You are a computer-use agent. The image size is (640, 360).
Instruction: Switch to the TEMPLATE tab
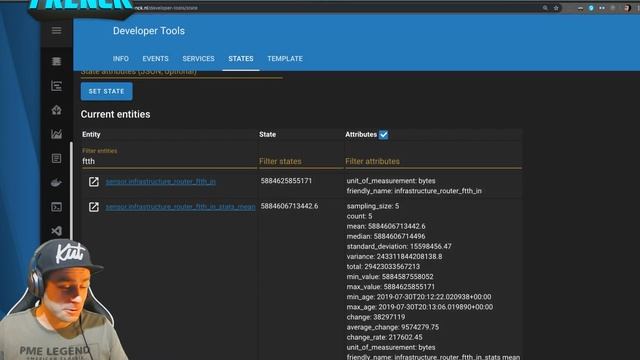pos(285,59)
